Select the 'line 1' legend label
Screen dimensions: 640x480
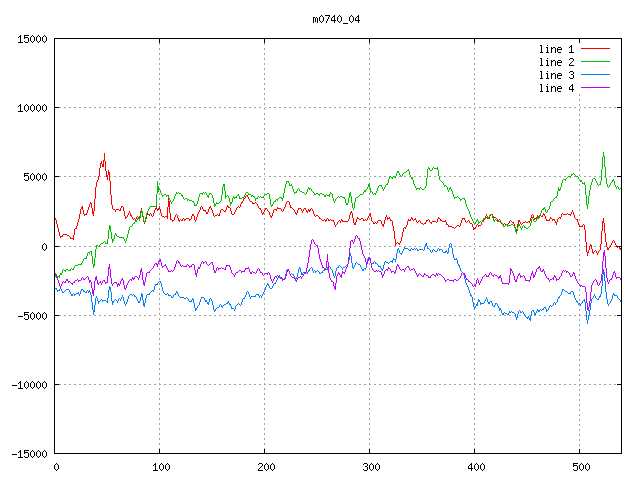(556, 49)
